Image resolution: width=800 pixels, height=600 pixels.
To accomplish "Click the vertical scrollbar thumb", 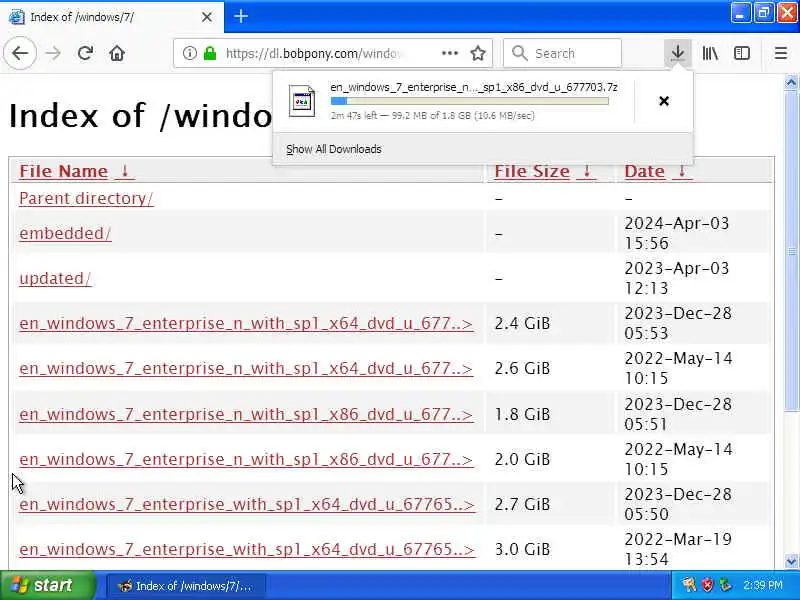I will pyautogui.click(x=791, y=250).
